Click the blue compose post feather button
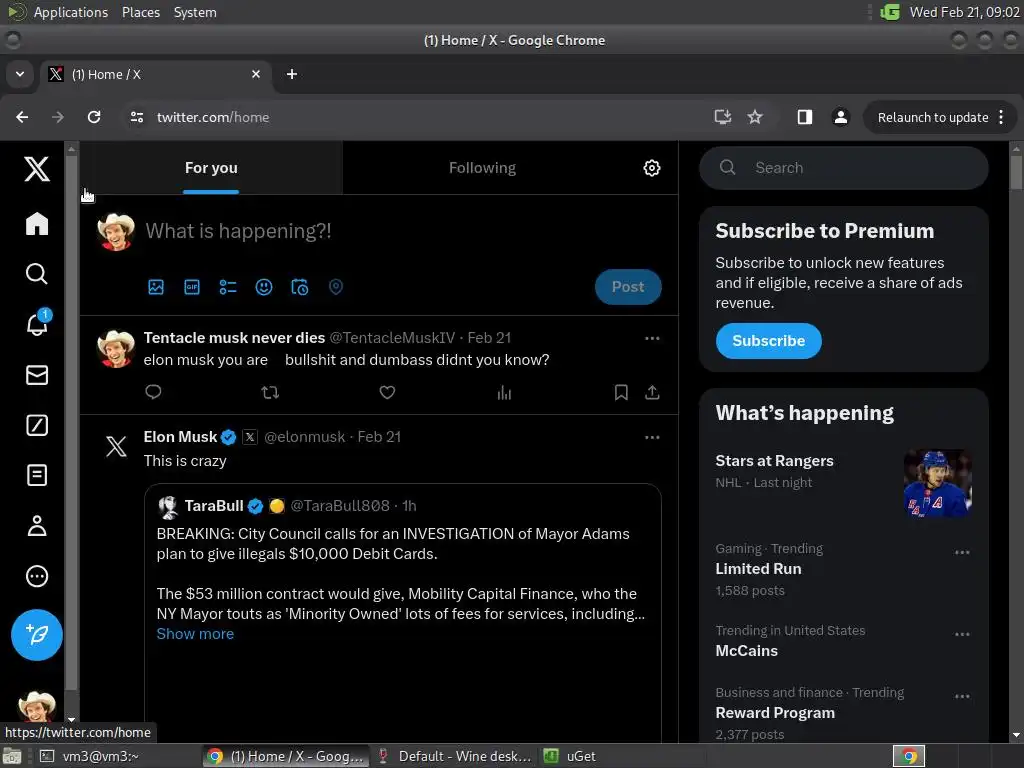Screen dimensions: 1024x768 [x=37, y=634]
